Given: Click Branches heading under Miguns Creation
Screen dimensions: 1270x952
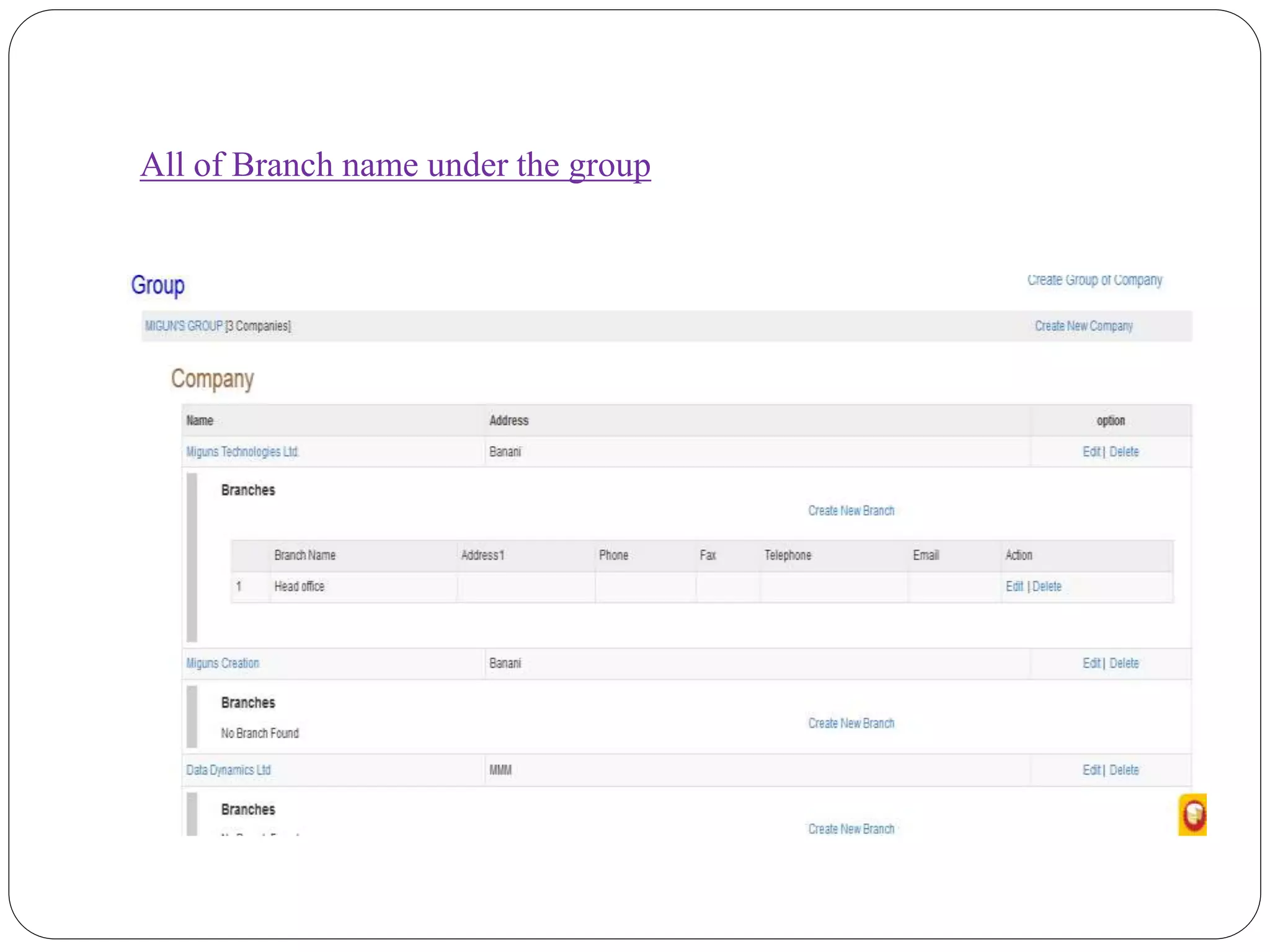Looking at the screenshot, I should click(248, 703).
